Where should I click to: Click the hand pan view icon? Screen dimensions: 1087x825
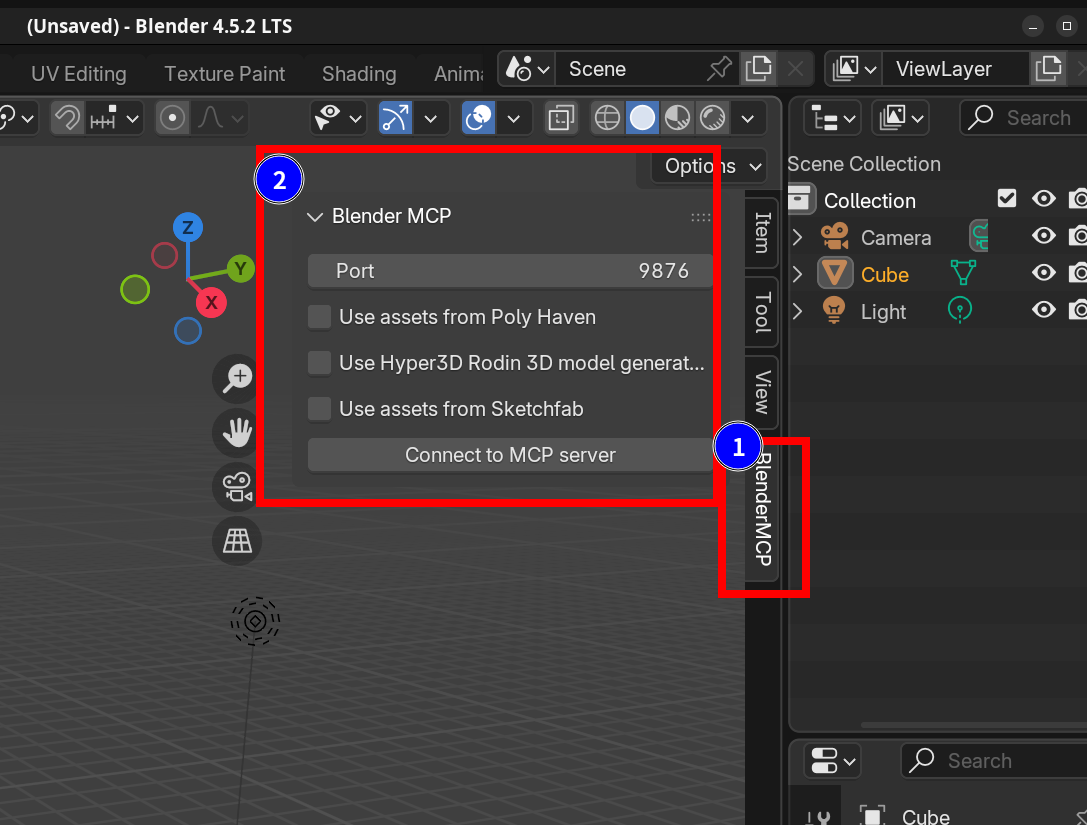pyautogui.click(x=237, y=432)
